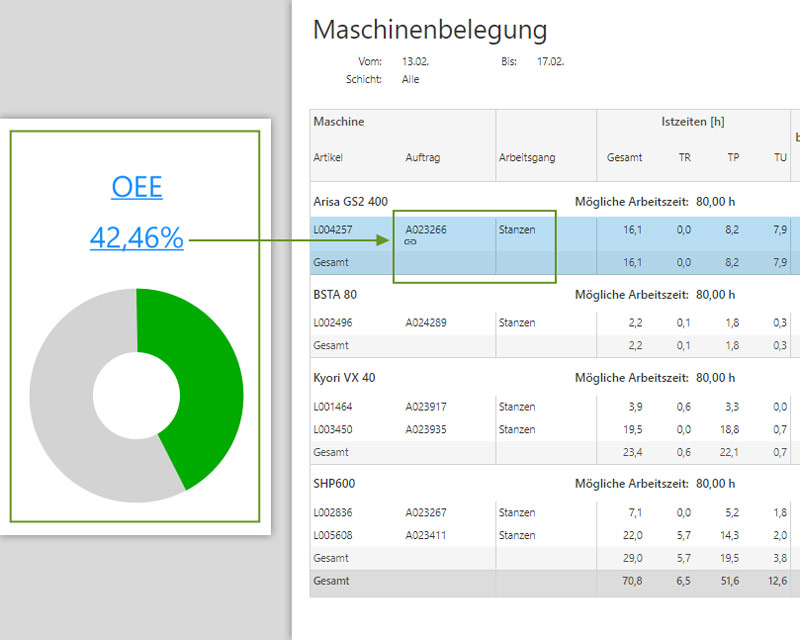Click the chain link icon under order A023266
Screen dimensions: 800x640
coord(409,243)
